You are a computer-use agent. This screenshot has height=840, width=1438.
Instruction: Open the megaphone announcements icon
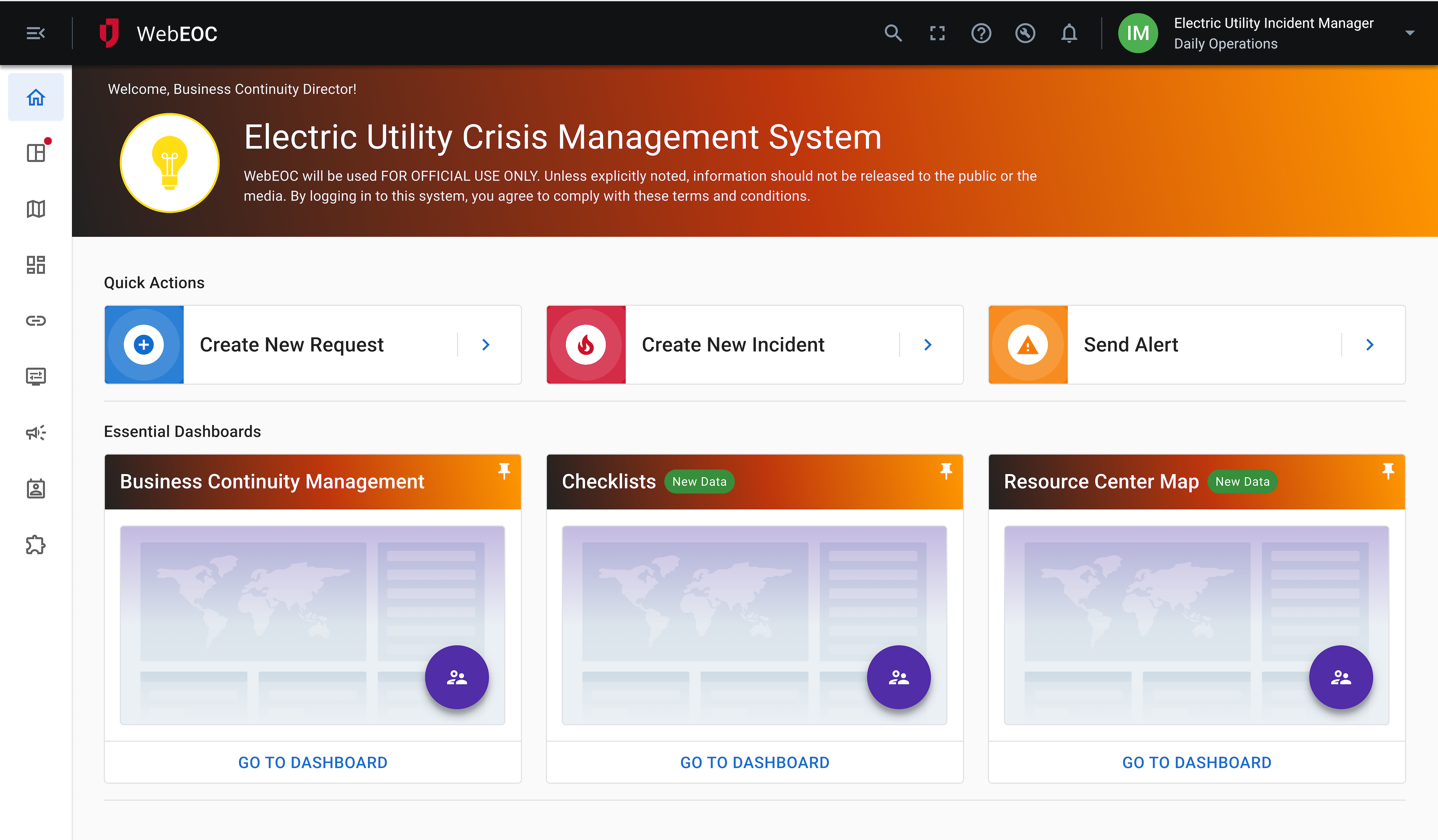pyautogui.click(x=36, y=433)
